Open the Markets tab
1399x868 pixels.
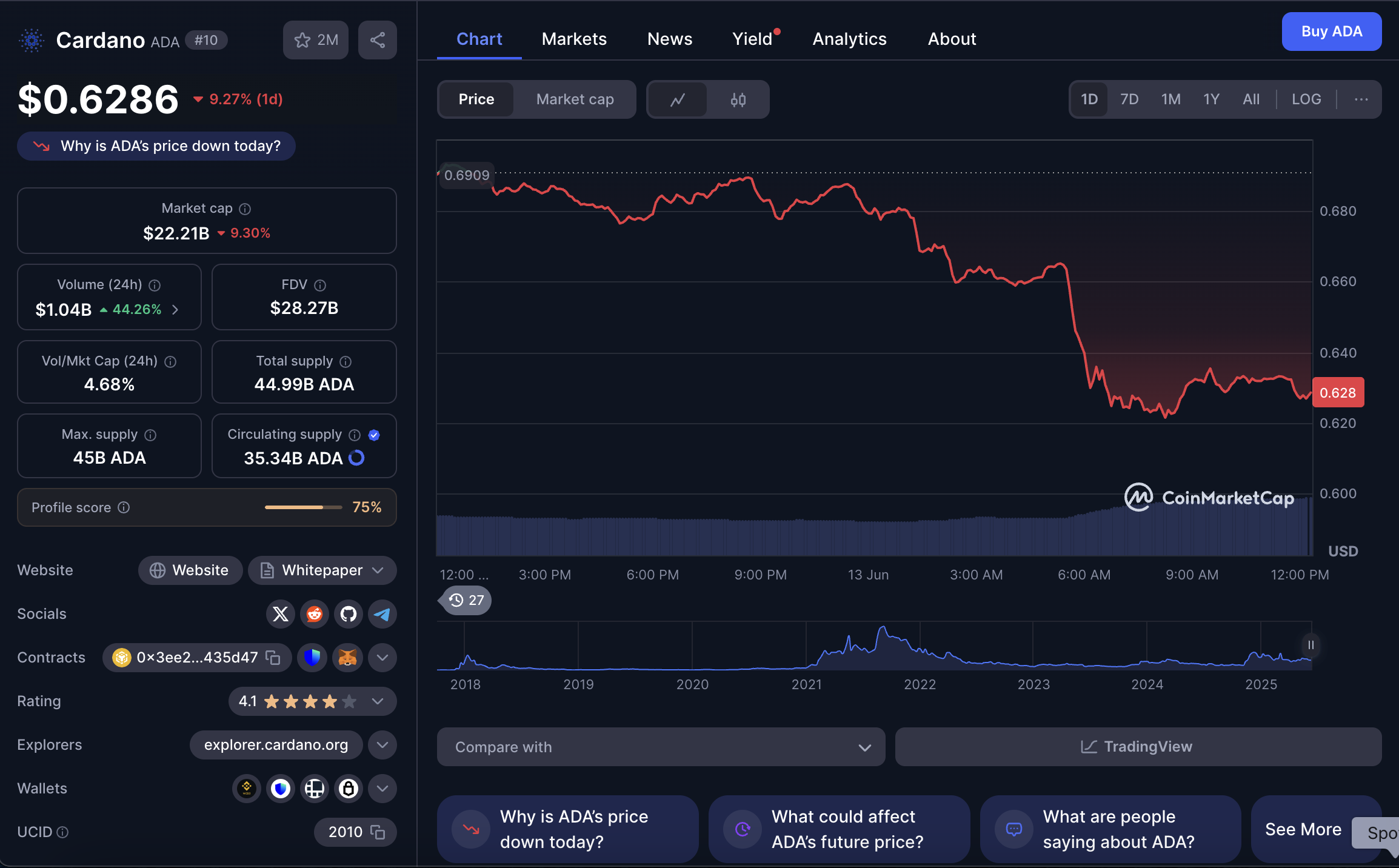pyautogui.click(x=574, y=39)
